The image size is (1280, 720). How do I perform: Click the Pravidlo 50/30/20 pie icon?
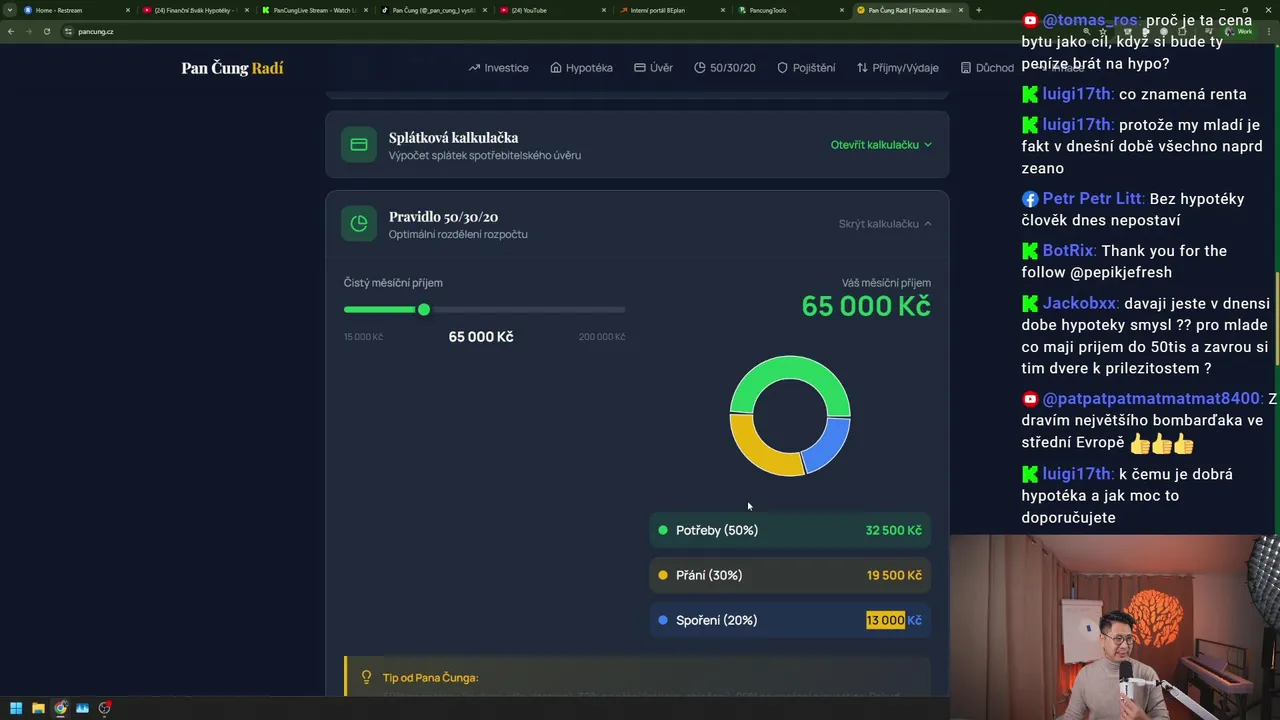point(359,224)
